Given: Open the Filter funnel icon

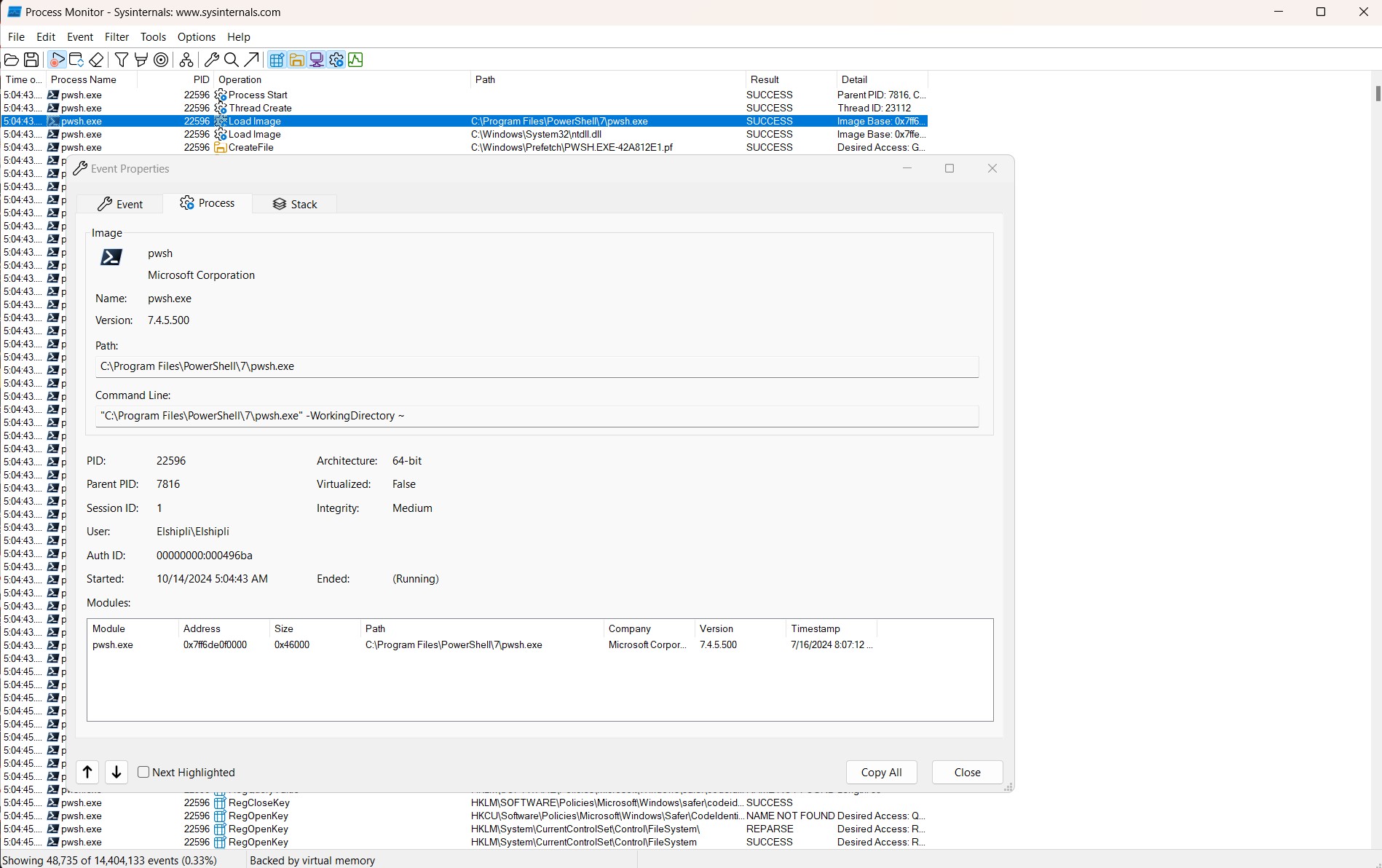Looking at the screenshot, I should (x=122, y=60).
